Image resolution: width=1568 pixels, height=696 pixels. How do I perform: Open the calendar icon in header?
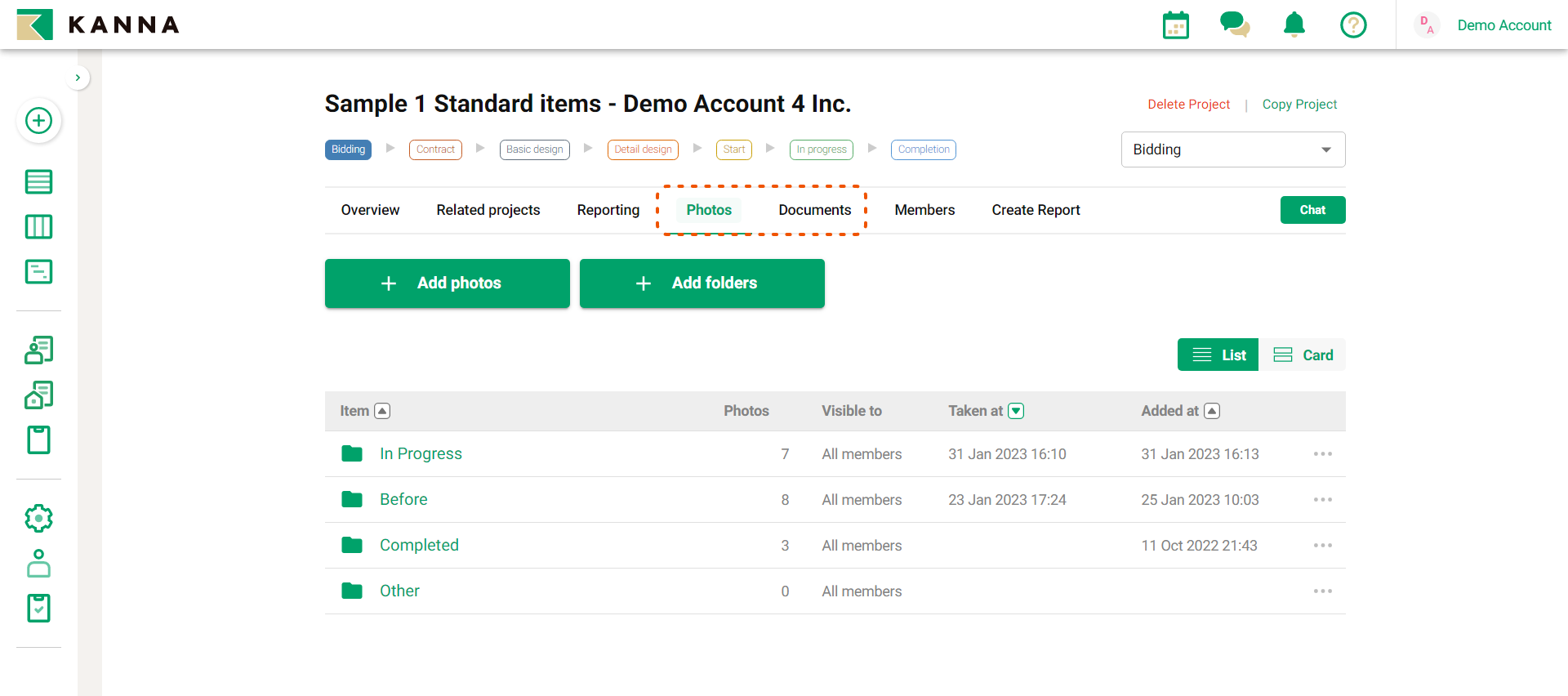pos(1175,25)
